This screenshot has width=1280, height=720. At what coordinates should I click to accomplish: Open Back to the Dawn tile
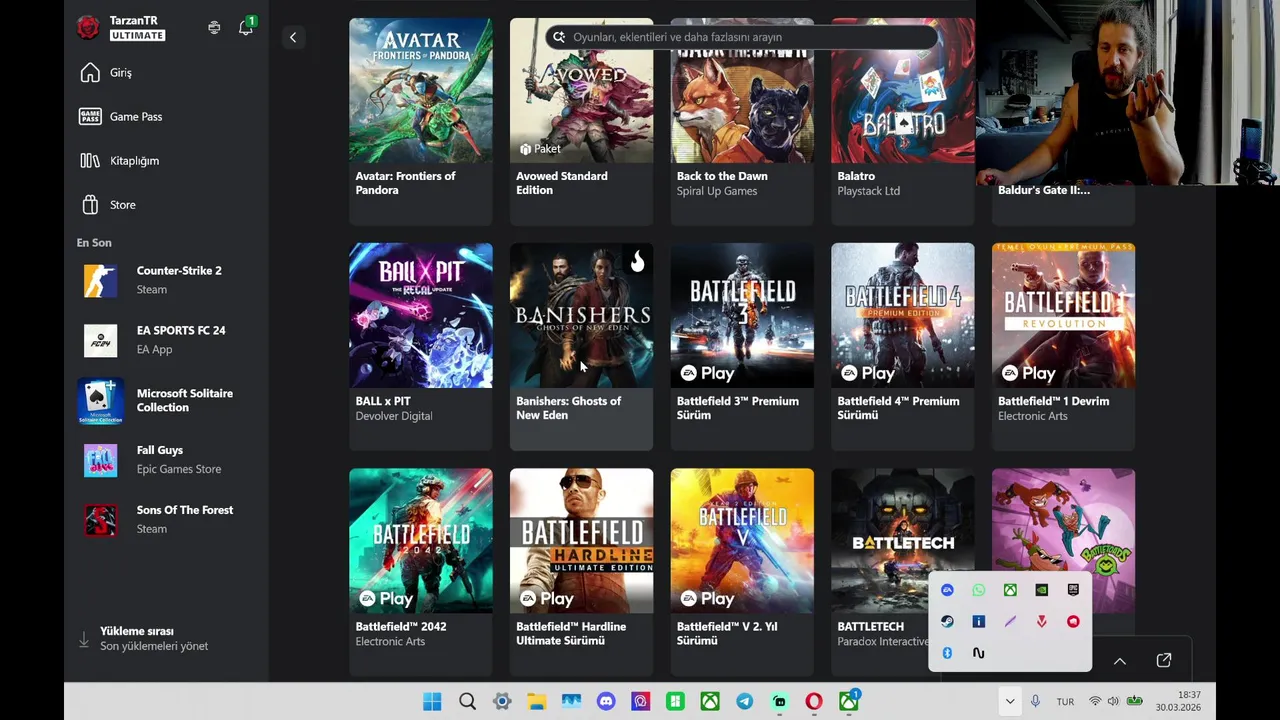(x=742, y=121)
